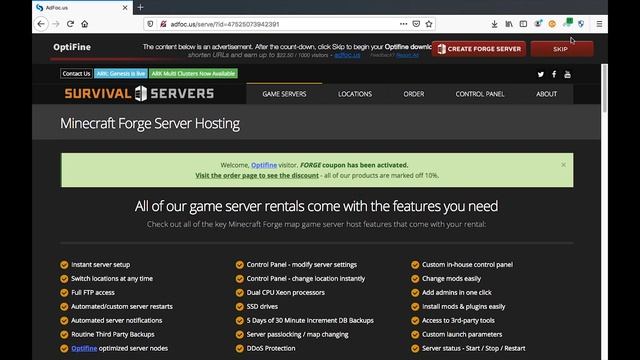Go back with the browser back arrow
Screen dimensions: 640x360
(41, 24)
